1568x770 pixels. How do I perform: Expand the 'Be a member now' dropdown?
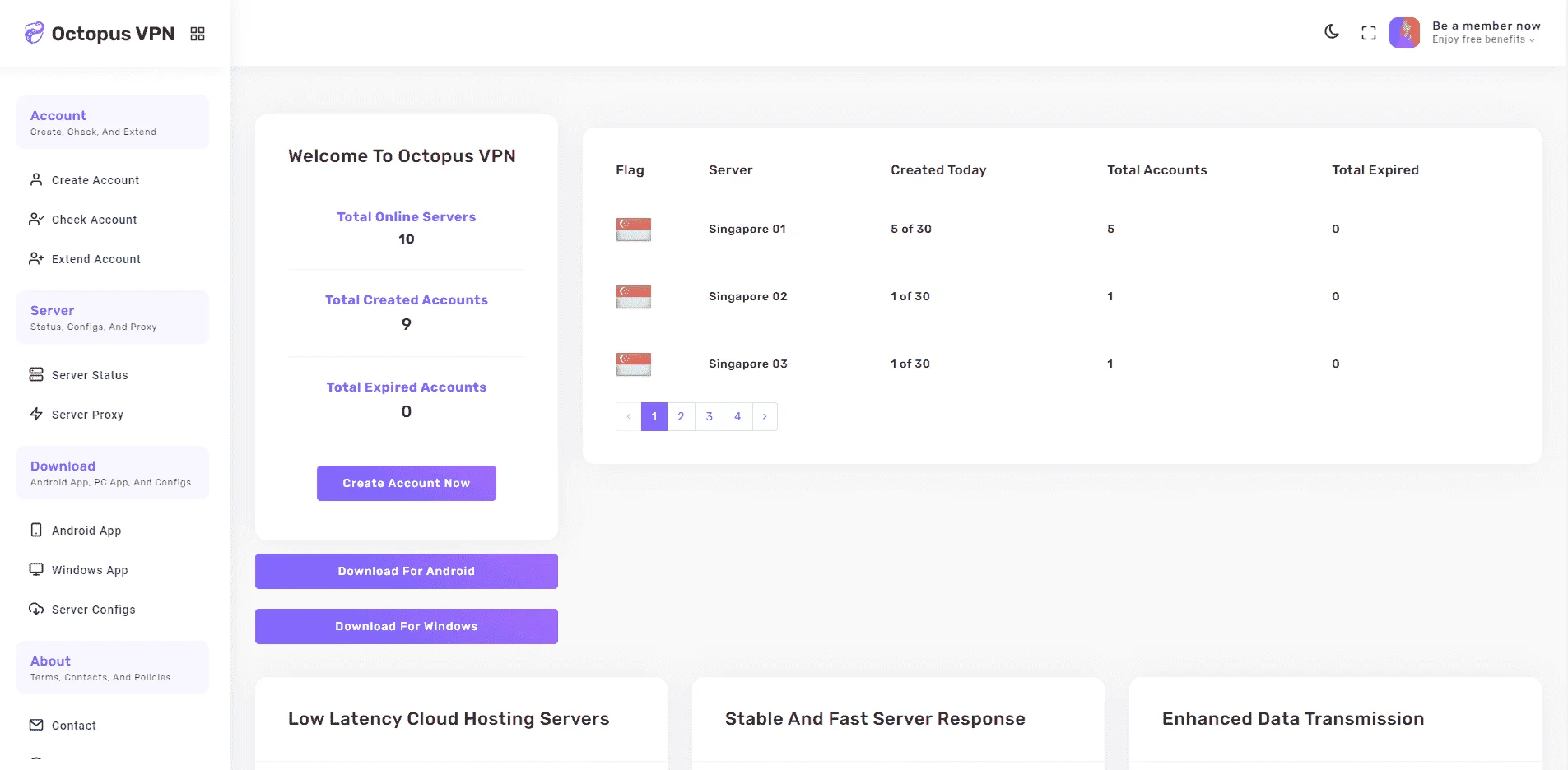click(1486, 32)
